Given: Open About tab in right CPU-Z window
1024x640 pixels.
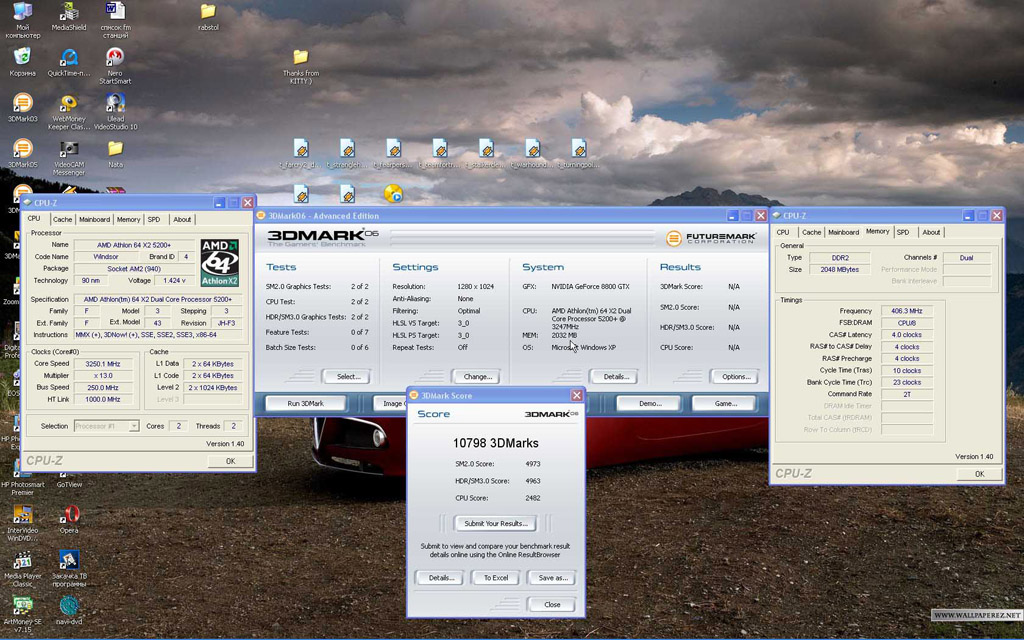Looking at the screenshot, I should 931,232.
